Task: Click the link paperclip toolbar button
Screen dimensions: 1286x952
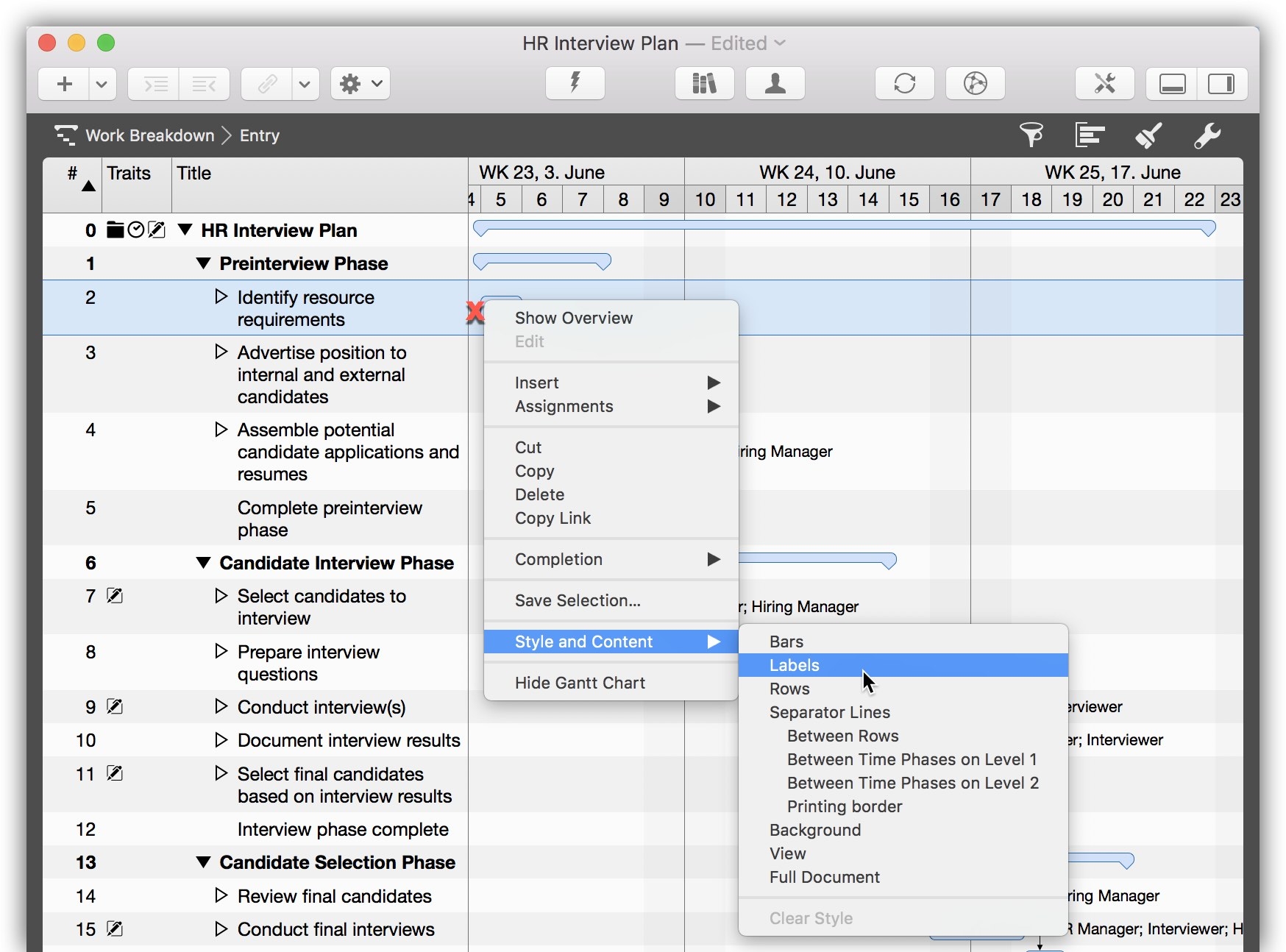Action: click(x=267, y=83)
